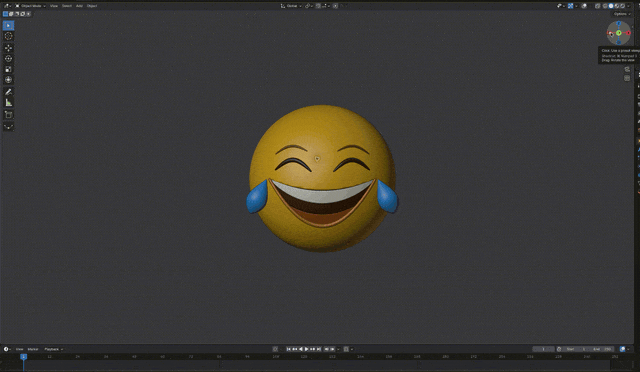Play animation in reverse
The width and height of the screenshot is (640, 372).
pyautogui.click(x=301, y=349)
